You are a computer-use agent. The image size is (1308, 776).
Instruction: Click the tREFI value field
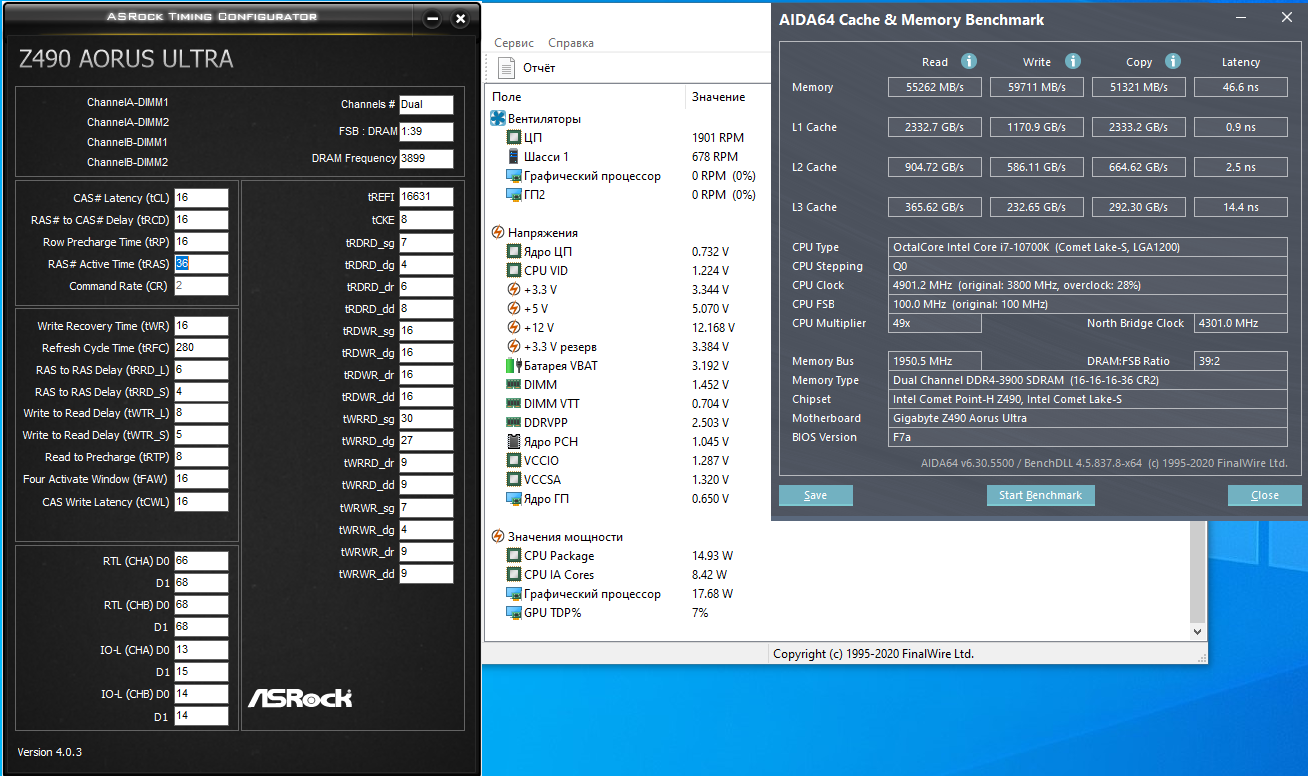(426, 197)
